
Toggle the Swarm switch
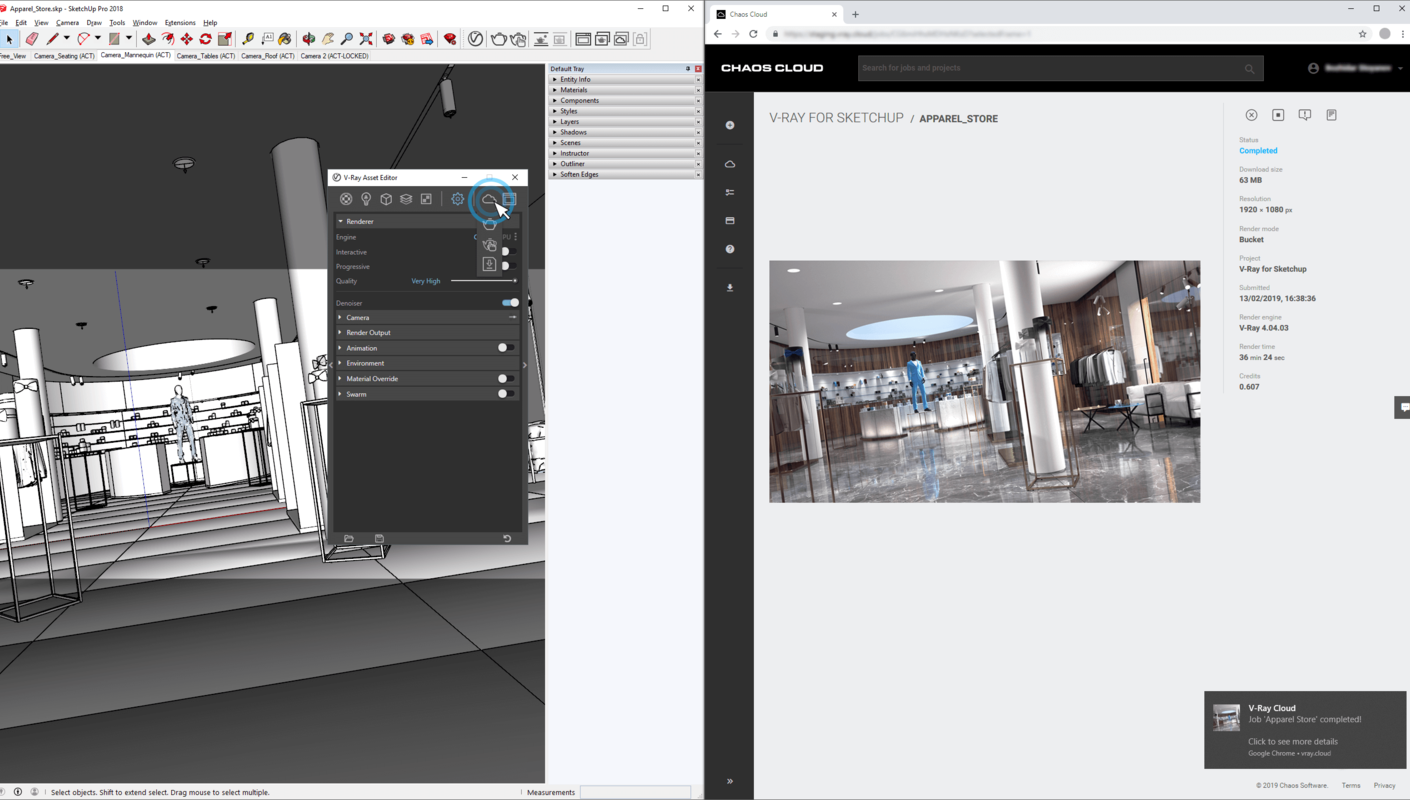[506, 394]
